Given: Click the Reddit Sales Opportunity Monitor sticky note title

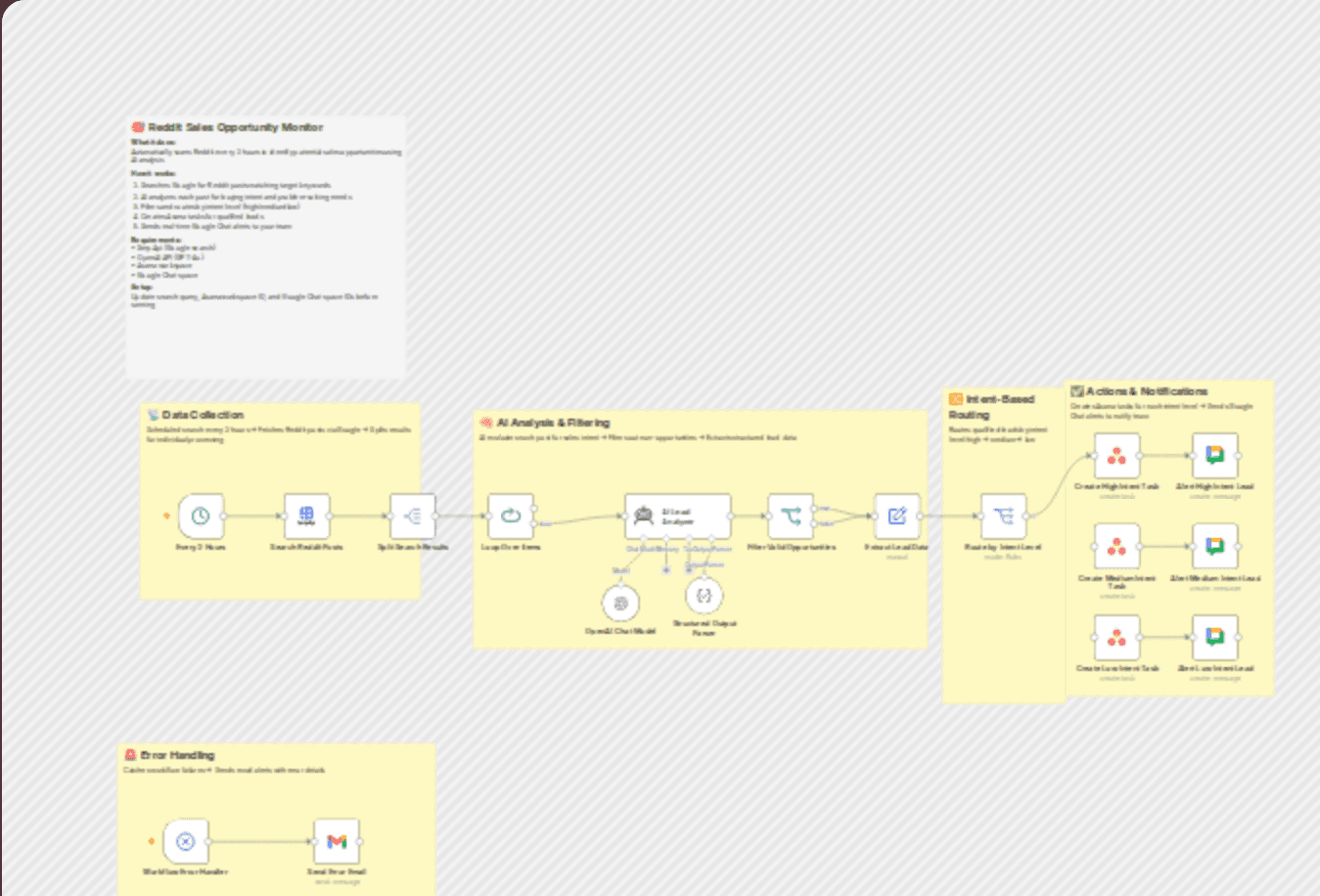Looking at the screenshot, I should 235,127.
